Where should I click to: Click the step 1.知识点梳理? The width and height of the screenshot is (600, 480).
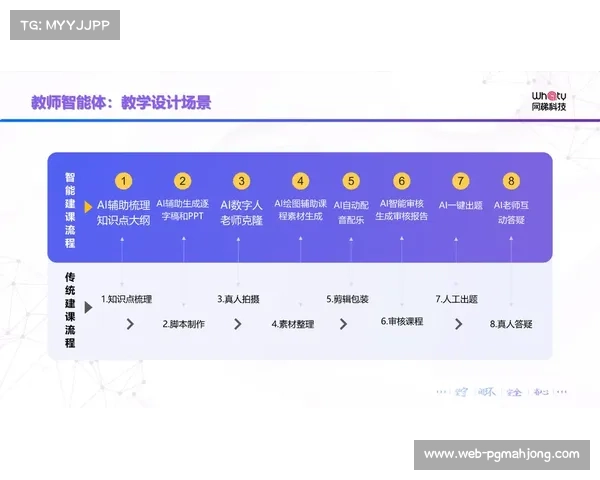click(x=126, y=299)
